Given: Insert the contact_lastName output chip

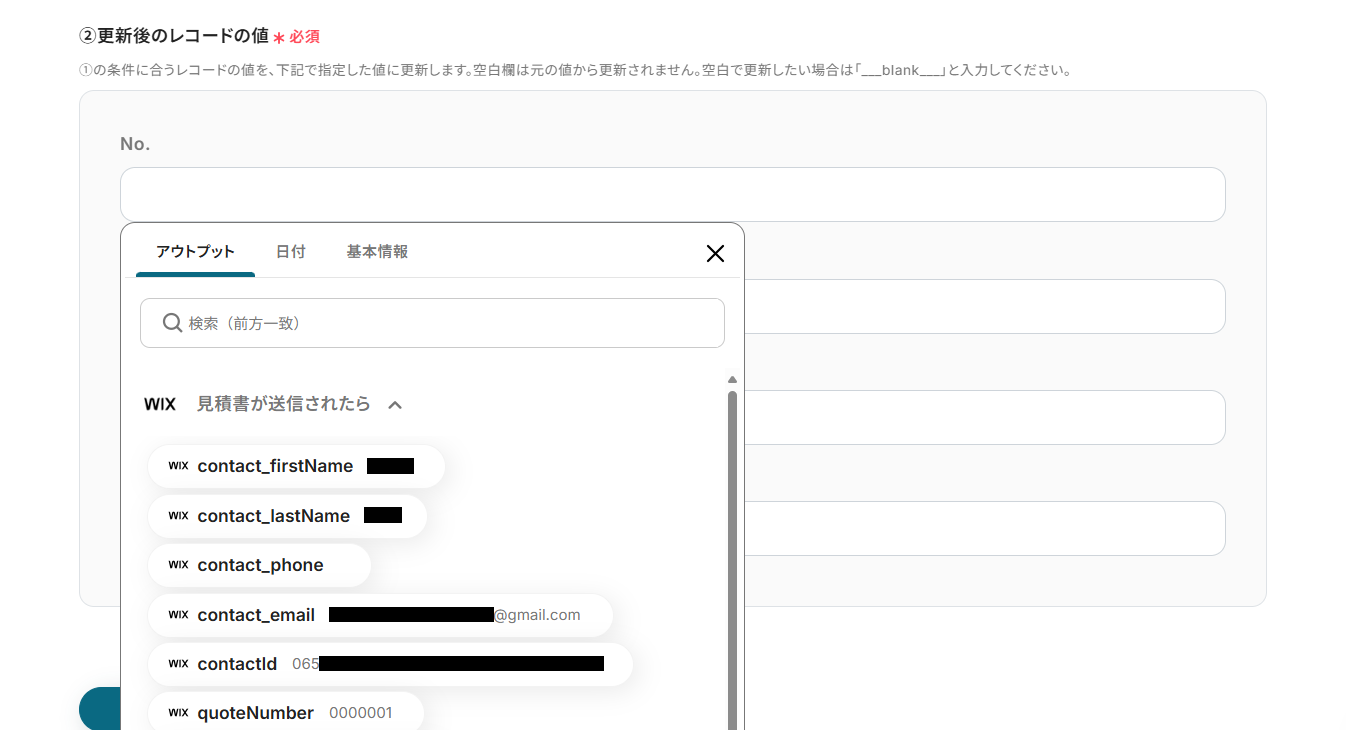Looking at the screenshot, I should (x=287, y=516).
